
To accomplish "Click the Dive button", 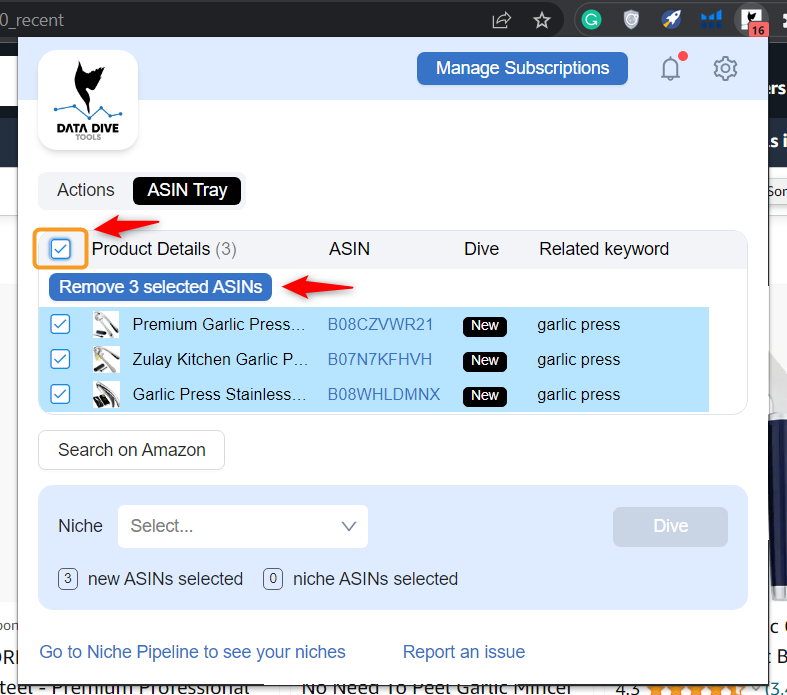I will (x=671, y=526).
